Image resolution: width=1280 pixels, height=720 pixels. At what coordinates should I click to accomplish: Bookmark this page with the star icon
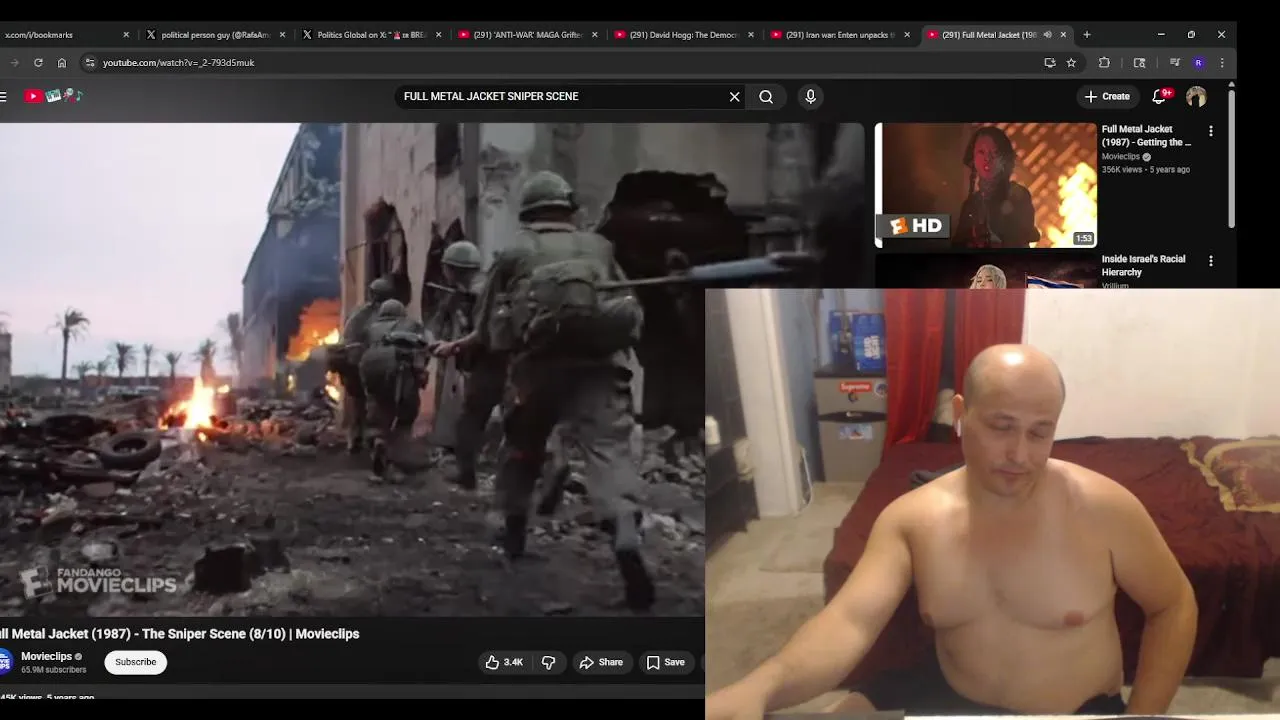pyautogui.click(x=1071, y=62)
